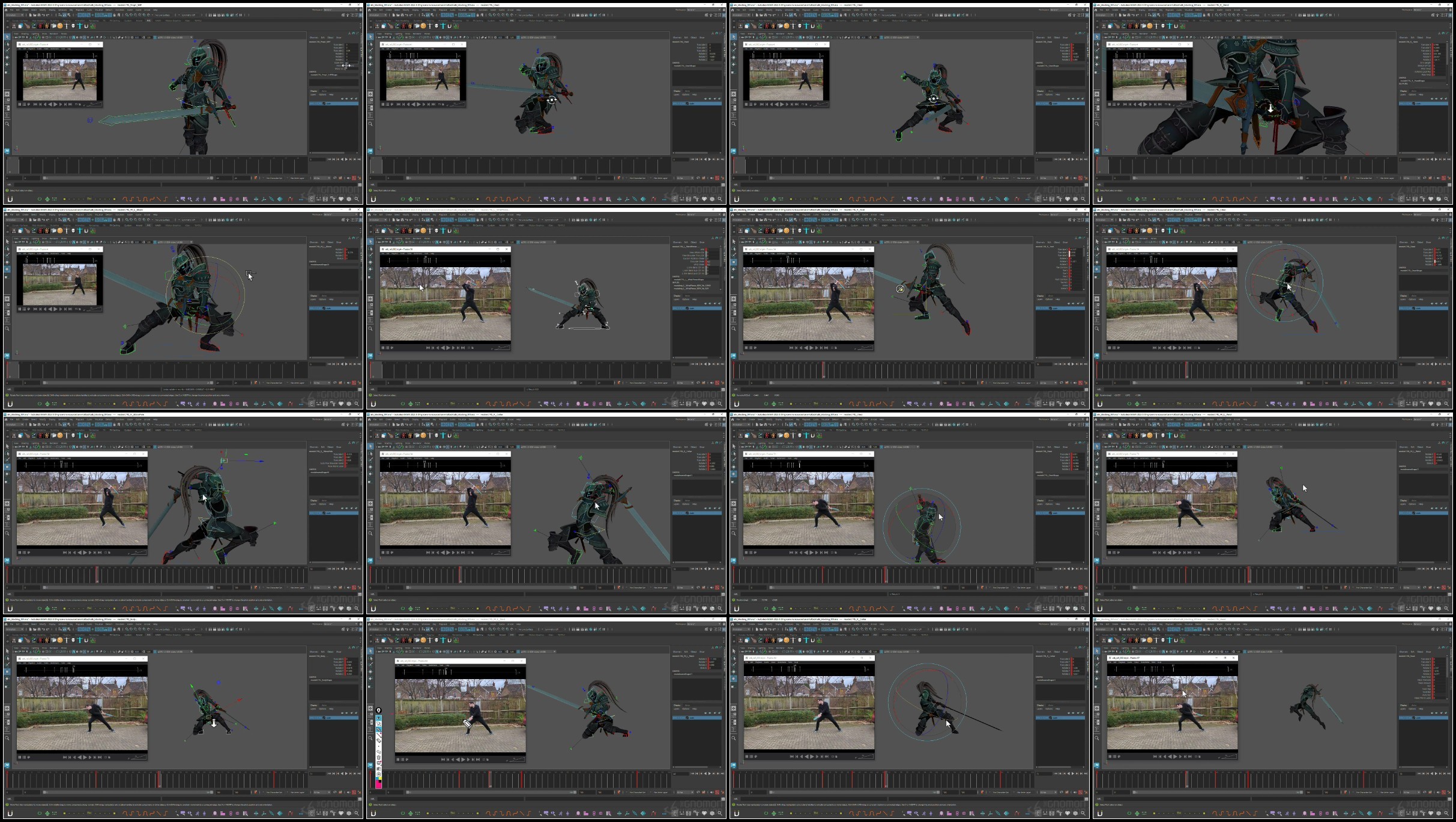Pick the magenta color swatch on the annotation toolbar
Image resolution: width=1456 pixels, height=822 pixels.
point(379,784)
